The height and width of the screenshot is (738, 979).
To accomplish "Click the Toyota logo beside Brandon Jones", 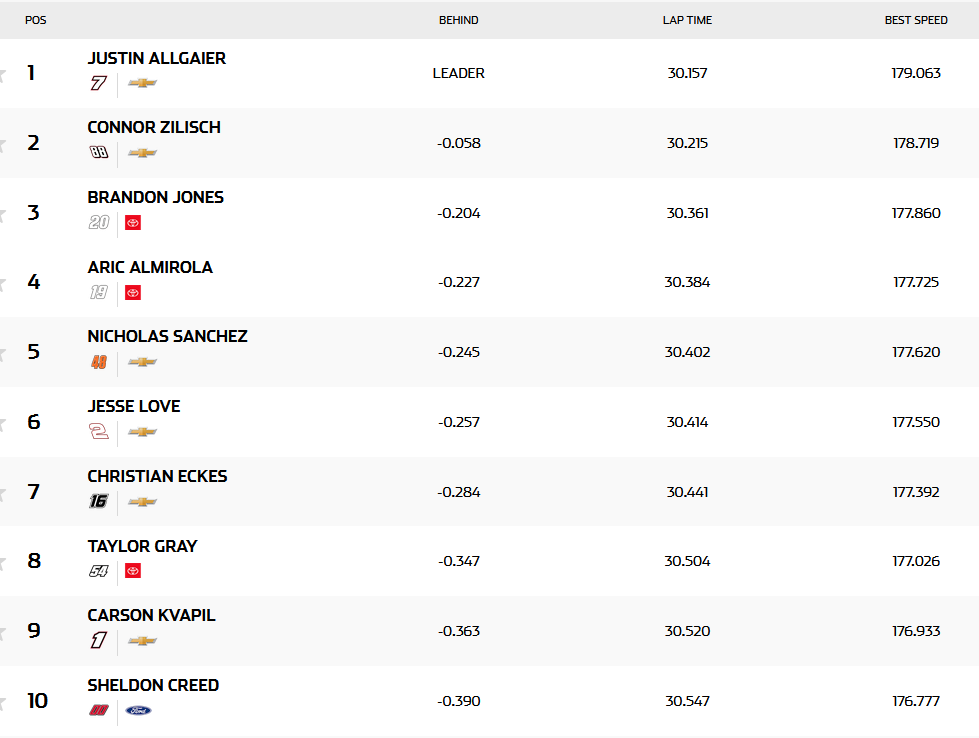I will click(133, 223).
